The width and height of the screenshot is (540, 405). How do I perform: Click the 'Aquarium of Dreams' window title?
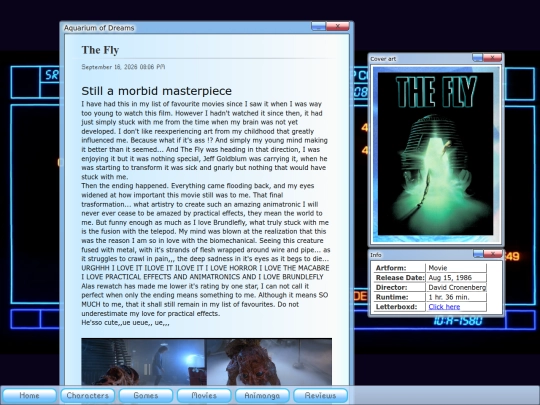point(99,28)
